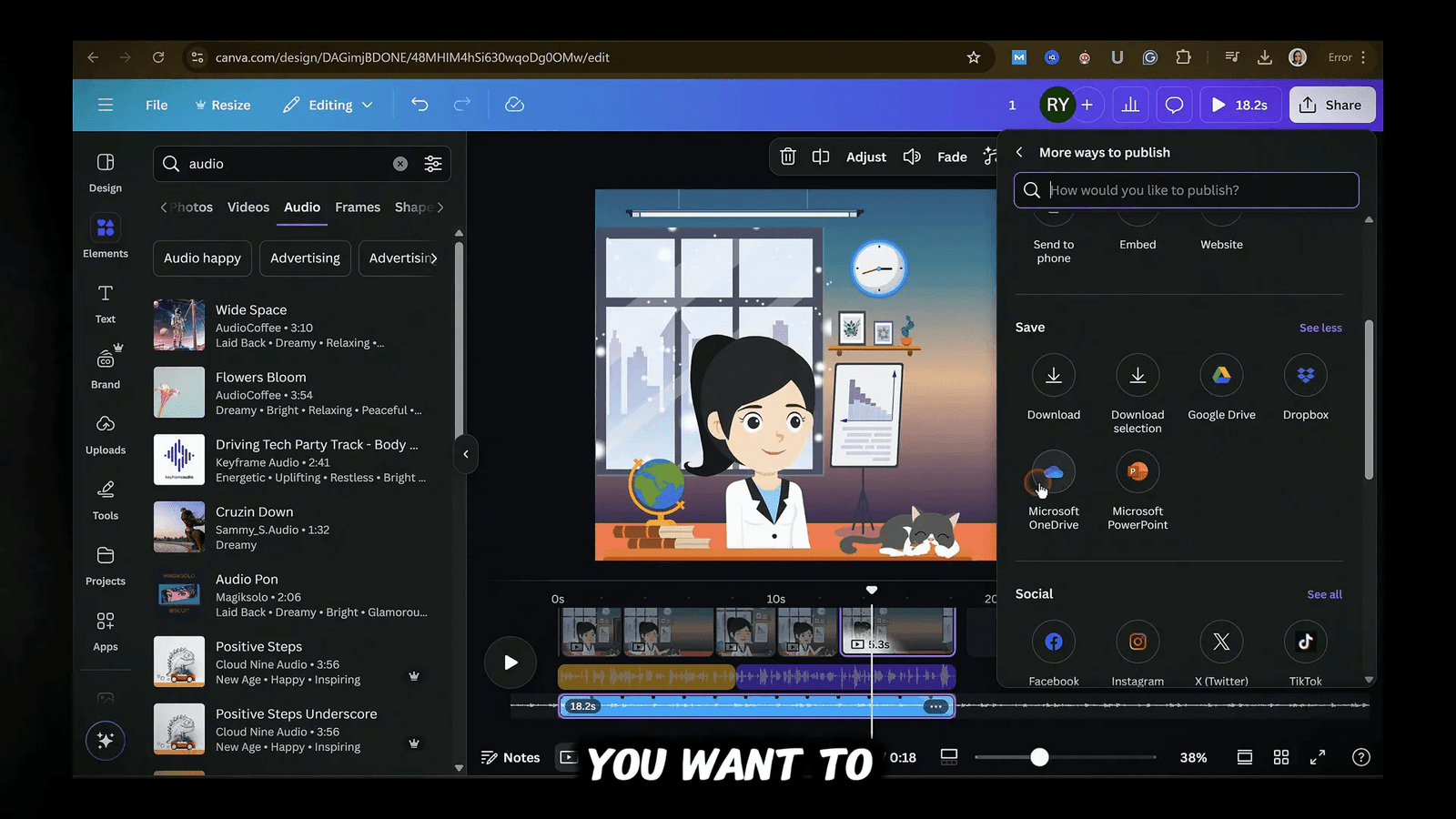This screenshot has width=1456, height=819.
Task: Split the clip with the split icon
Action: tap(820, 157)
